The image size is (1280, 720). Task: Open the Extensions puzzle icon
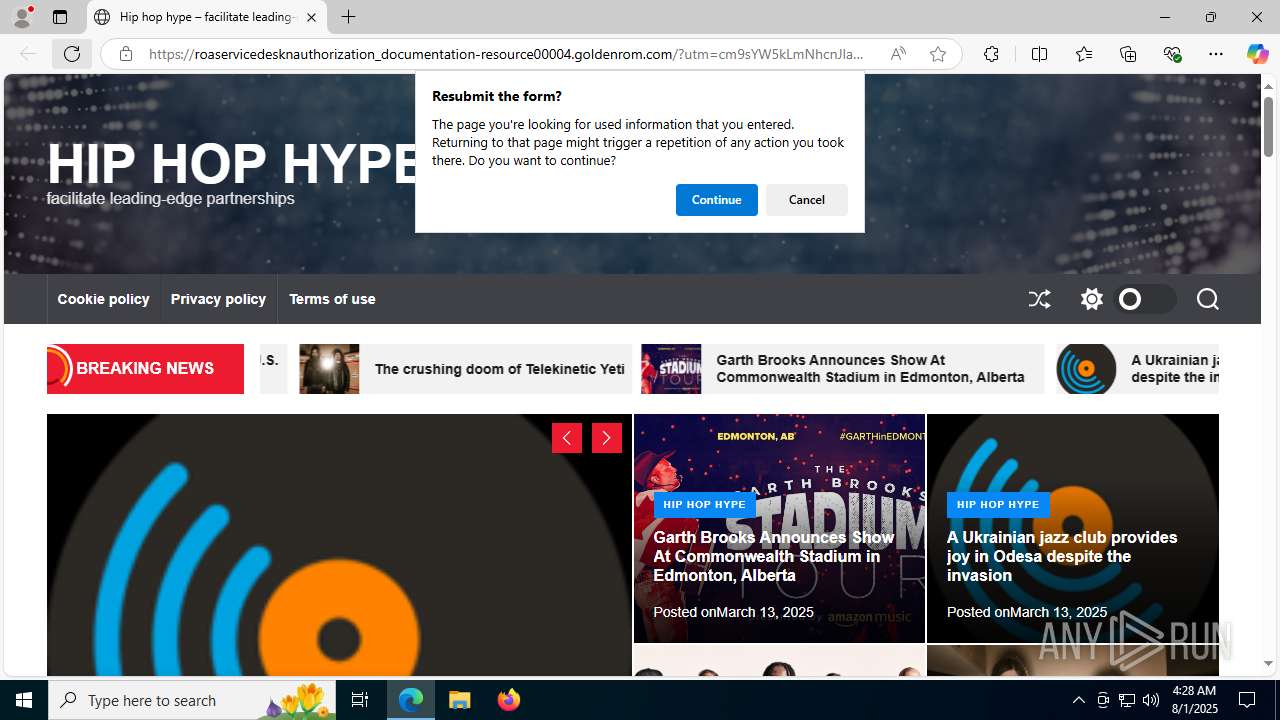991,54
